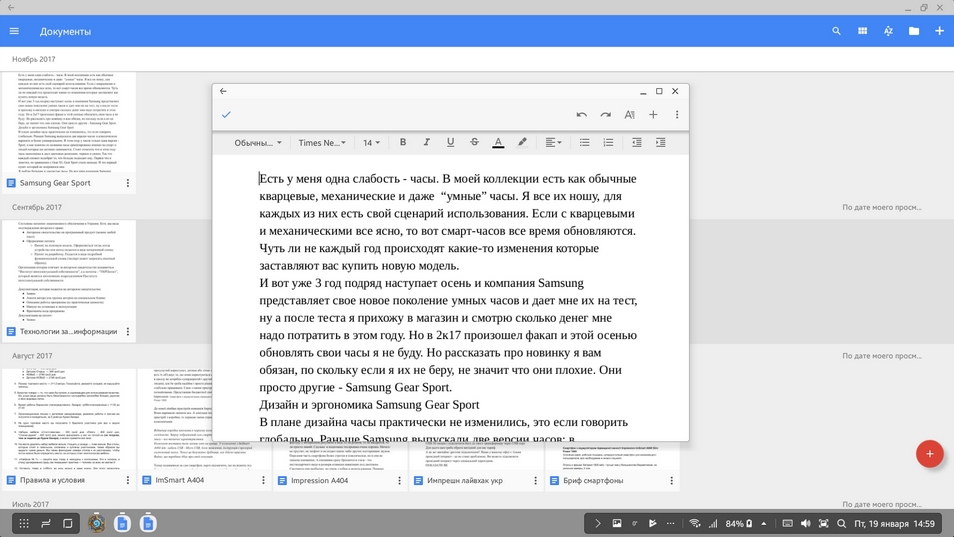This screenshot has height=537, width=954.
Task: Search documents with the magnifier icon
Action: pyautogui.click(x=836, y=31)
